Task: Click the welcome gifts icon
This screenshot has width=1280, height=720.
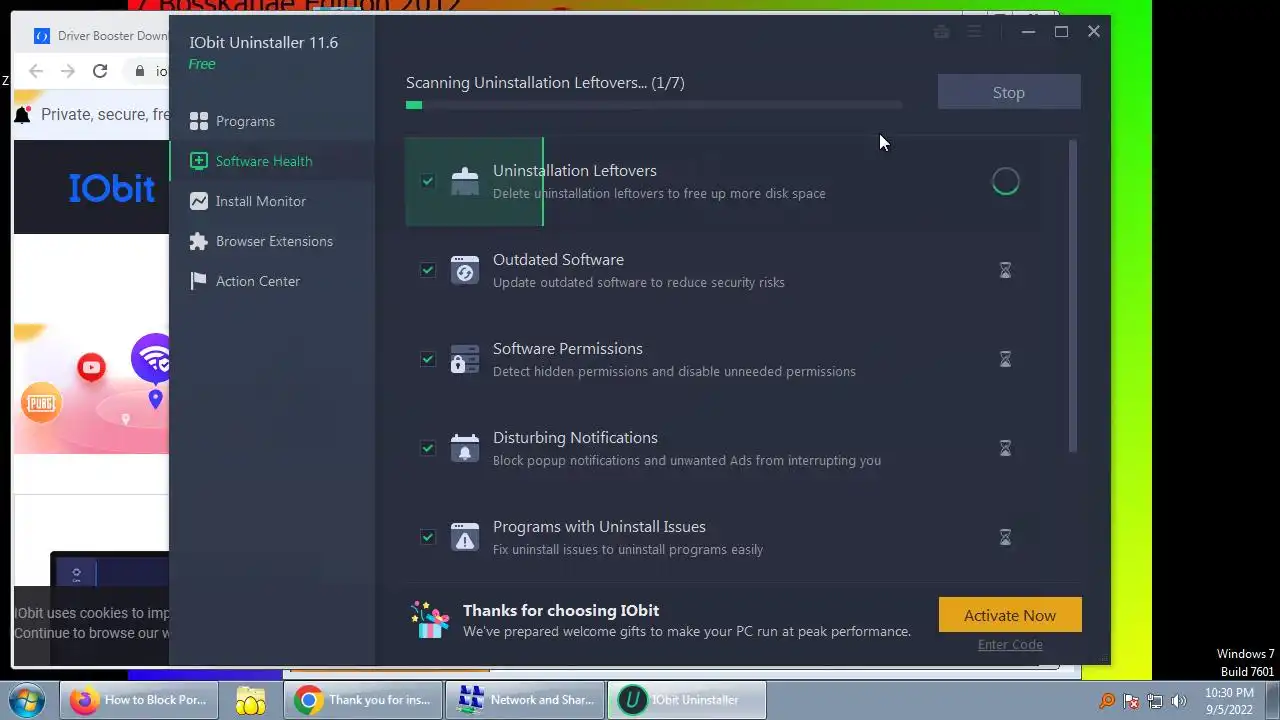Action: (x=431, y=620)
